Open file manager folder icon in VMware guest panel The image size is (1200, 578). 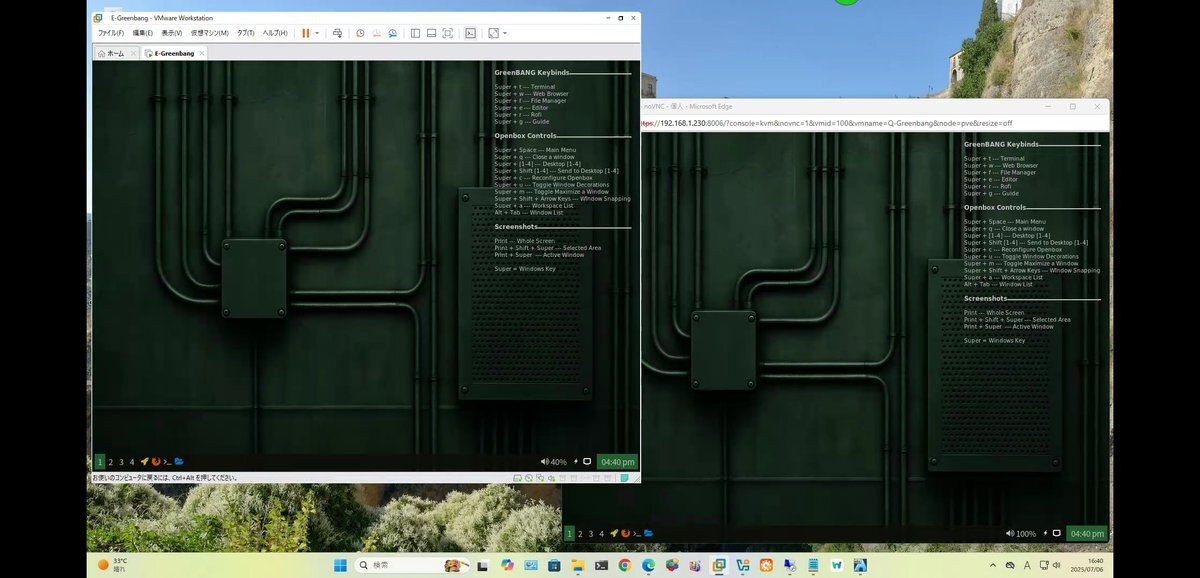[x=179, y=462]
